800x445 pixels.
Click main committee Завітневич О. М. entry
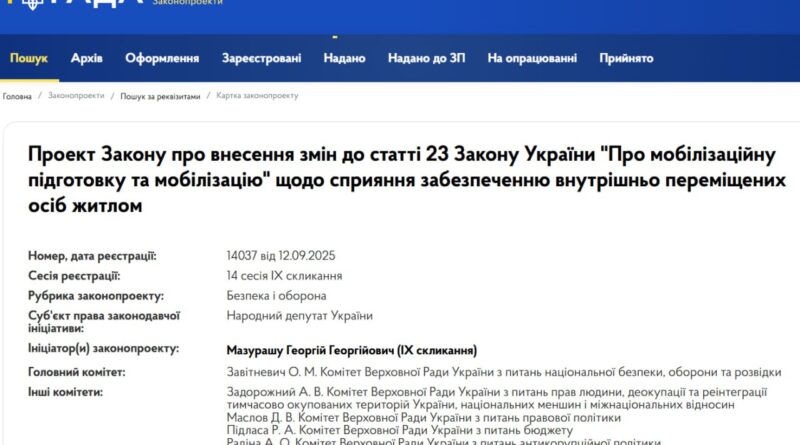point(504,372)
